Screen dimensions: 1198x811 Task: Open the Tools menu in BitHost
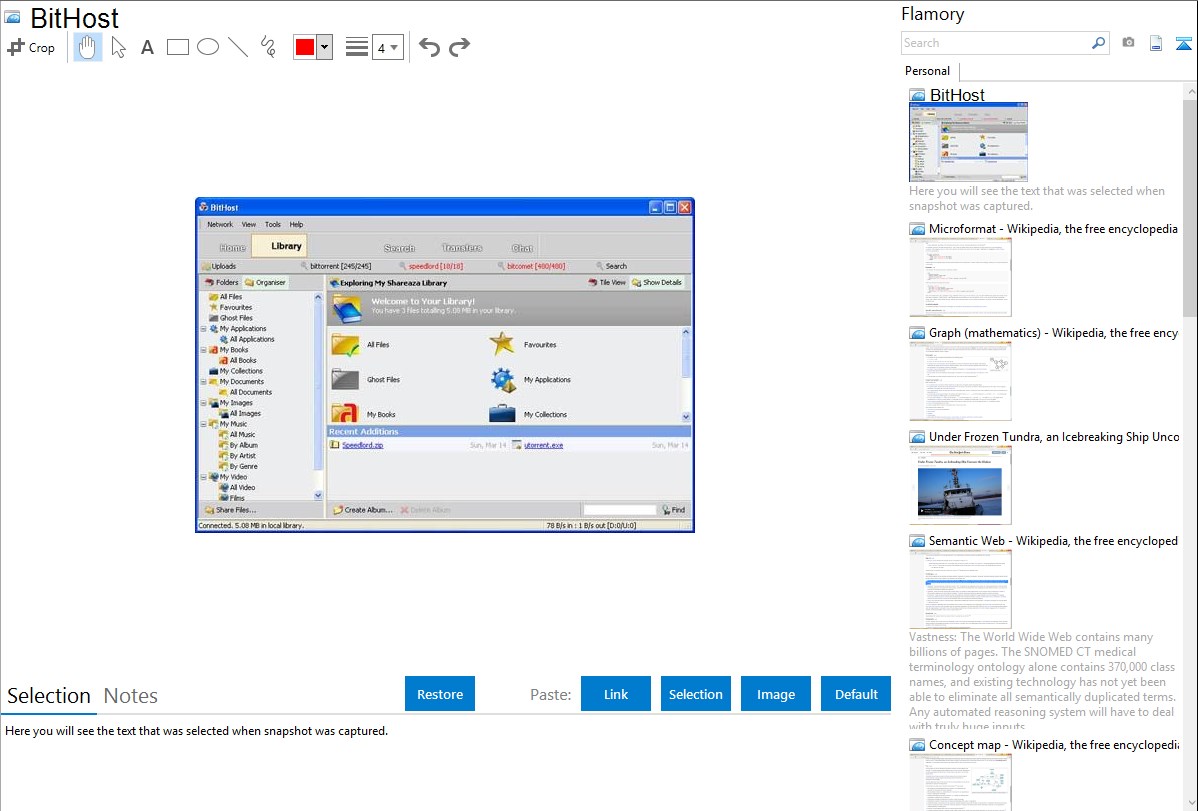(273, 225)
